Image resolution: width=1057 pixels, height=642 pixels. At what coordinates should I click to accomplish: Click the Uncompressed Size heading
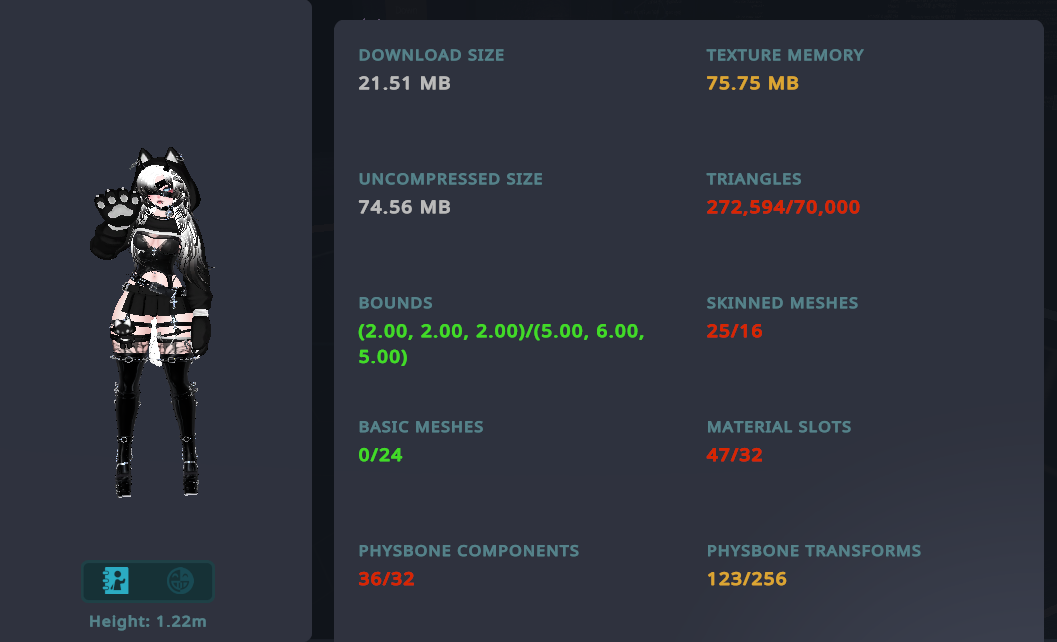(x=450, y=180)
